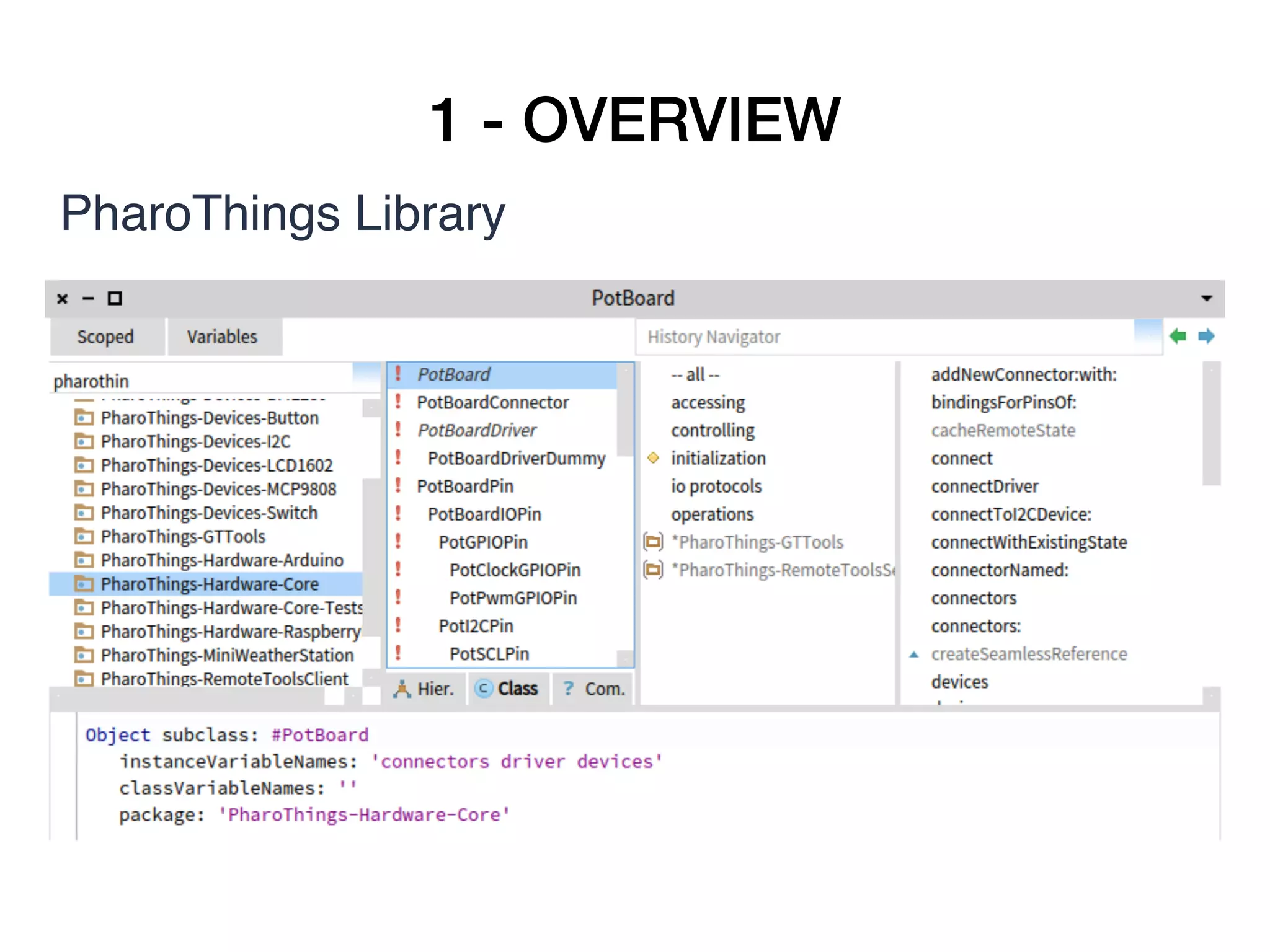Viewport: 1270px width, 952px height.
Task: Click folder icon of PharoThings-Hardware-Raspberry
Action: click(x=84, y=632)
